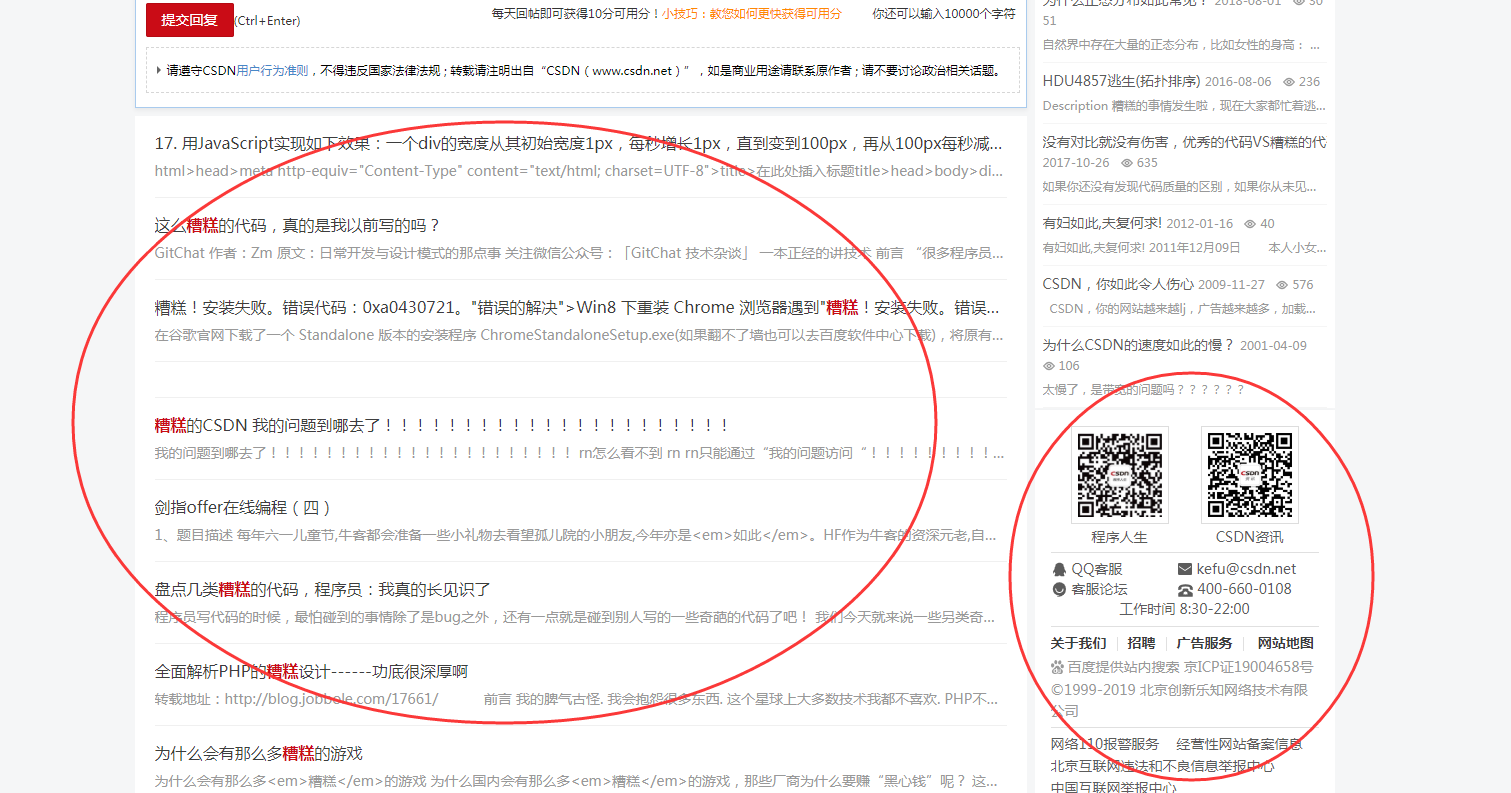The width and height of the screenshot is (1511, 793).
Task: Open sidebar article CSDN，你如此令人伤心
Action: coord(1118,284)
